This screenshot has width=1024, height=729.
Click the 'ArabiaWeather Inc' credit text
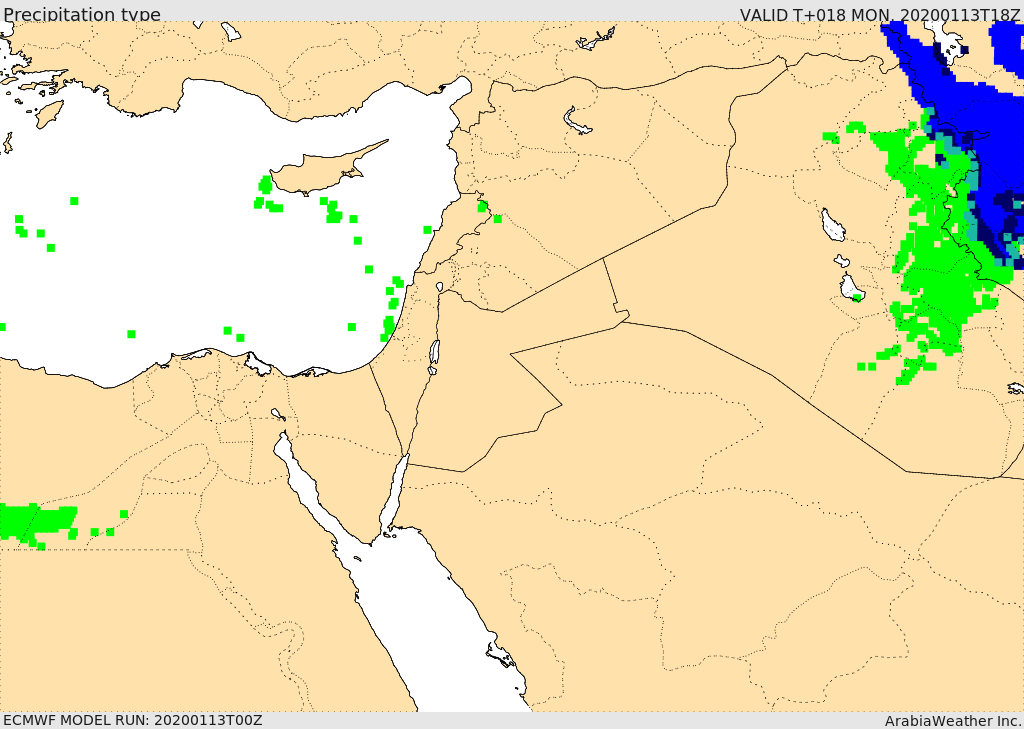(953, 721)
